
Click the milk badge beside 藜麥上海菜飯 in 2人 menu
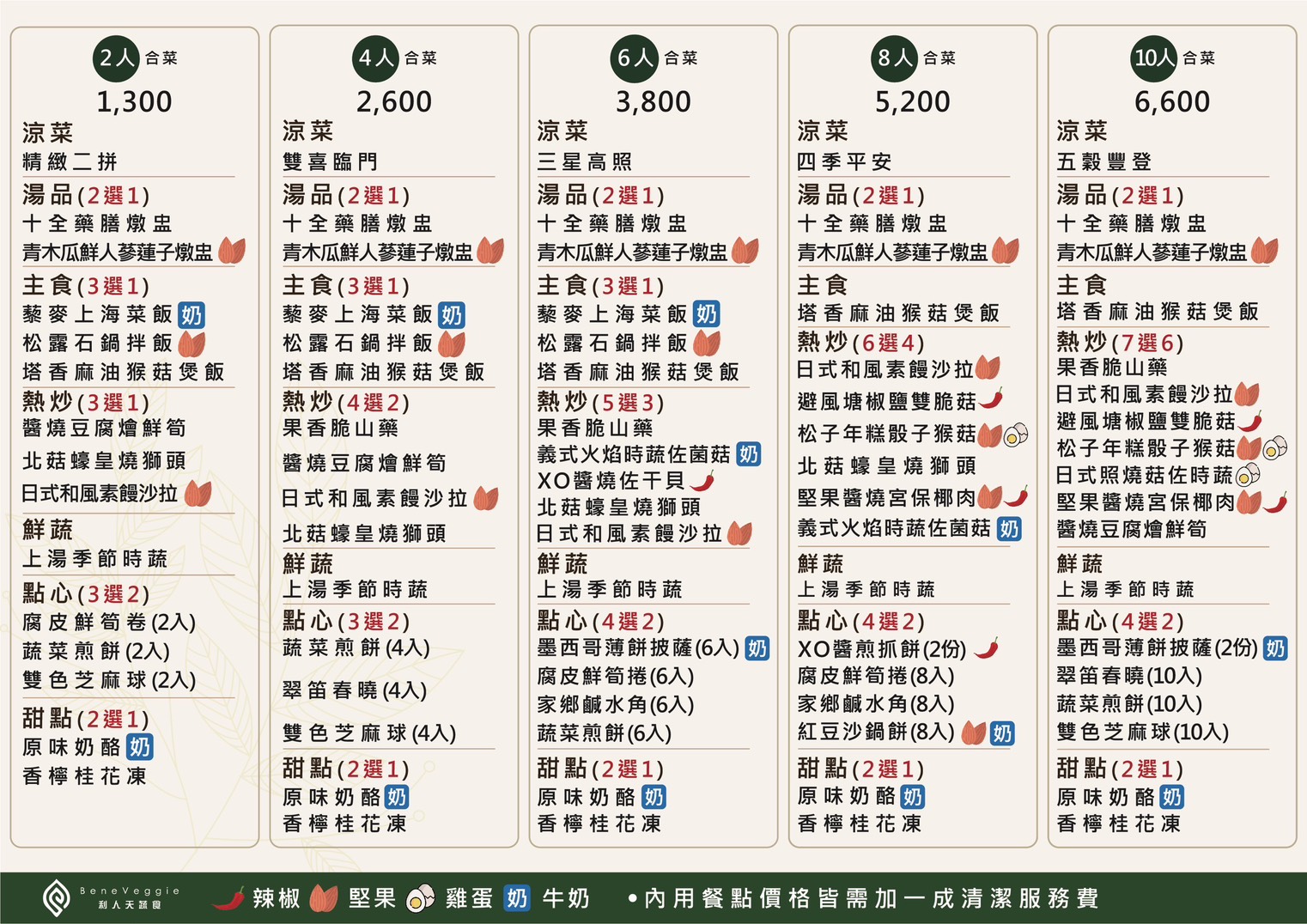point(191,314)
